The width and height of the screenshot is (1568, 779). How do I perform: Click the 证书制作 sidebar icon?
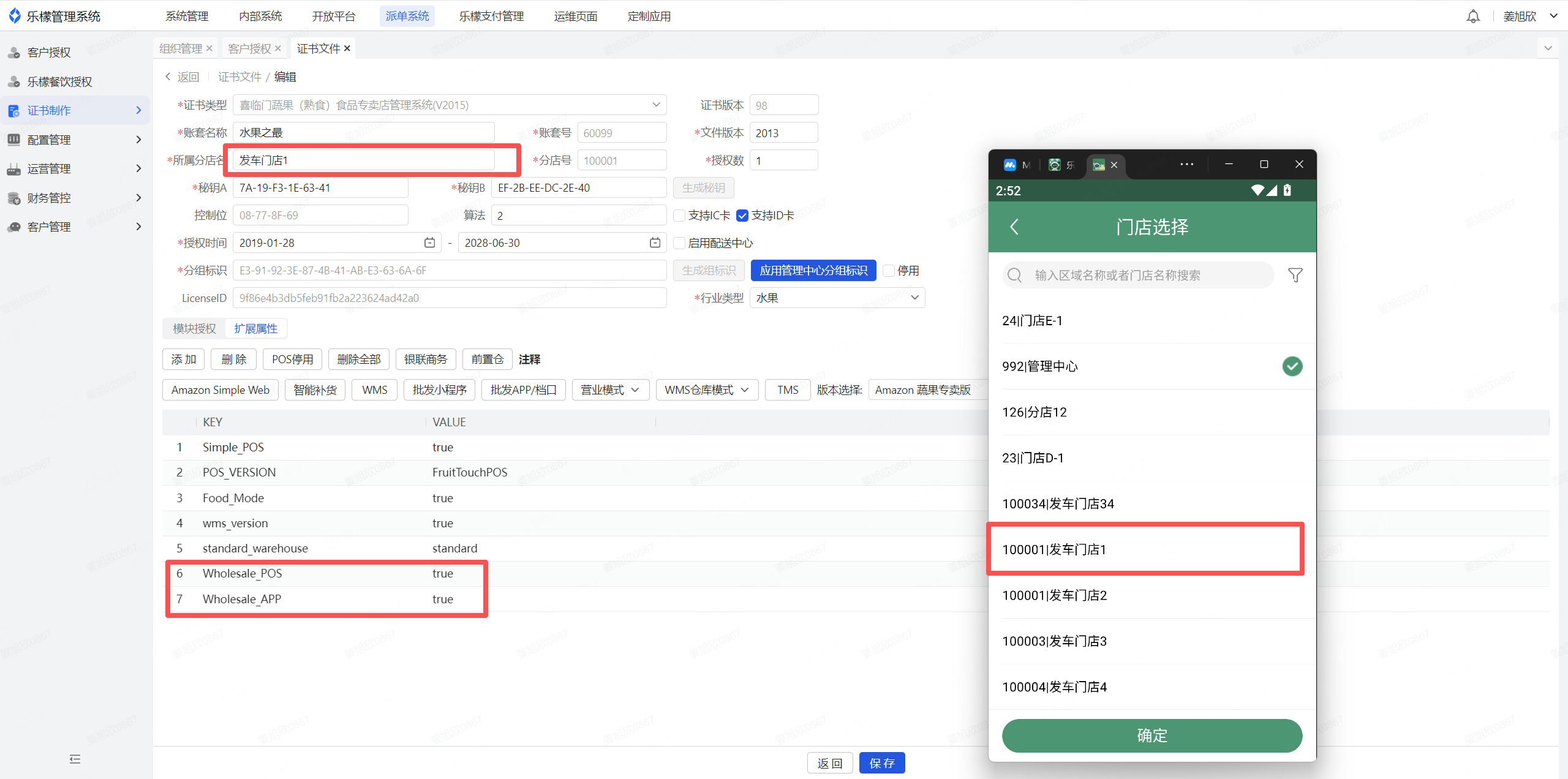pyautogui.click(x=14, y=111)
